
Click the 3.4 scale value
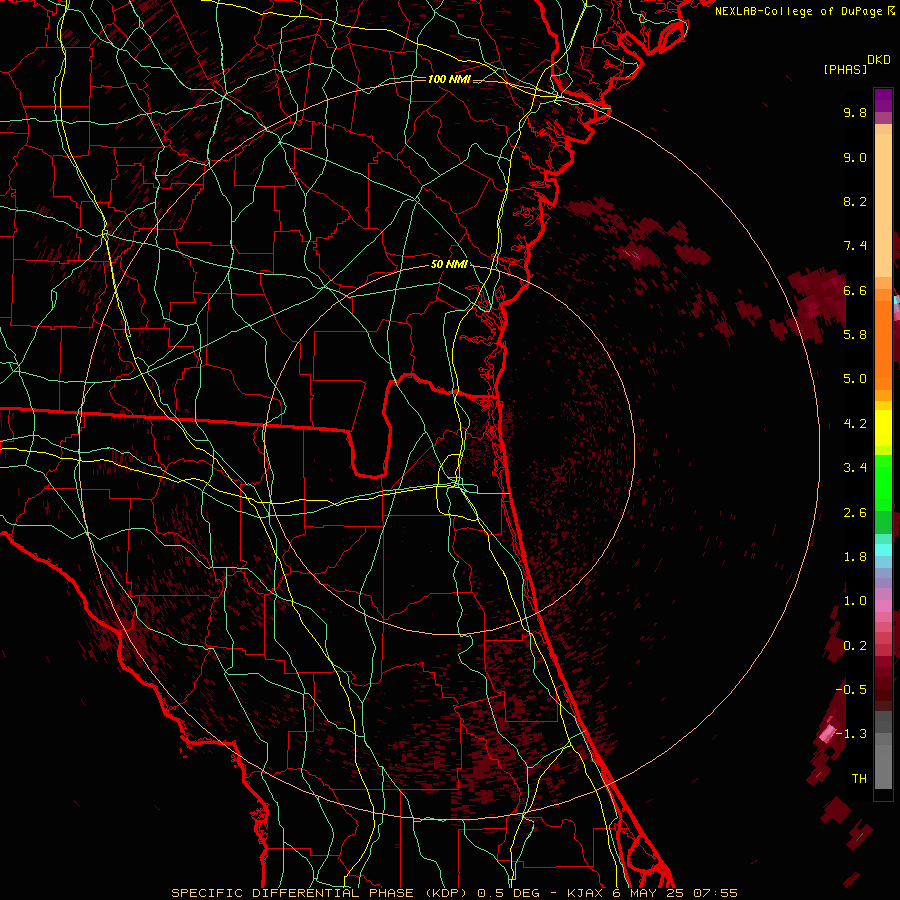coord(855,468)
